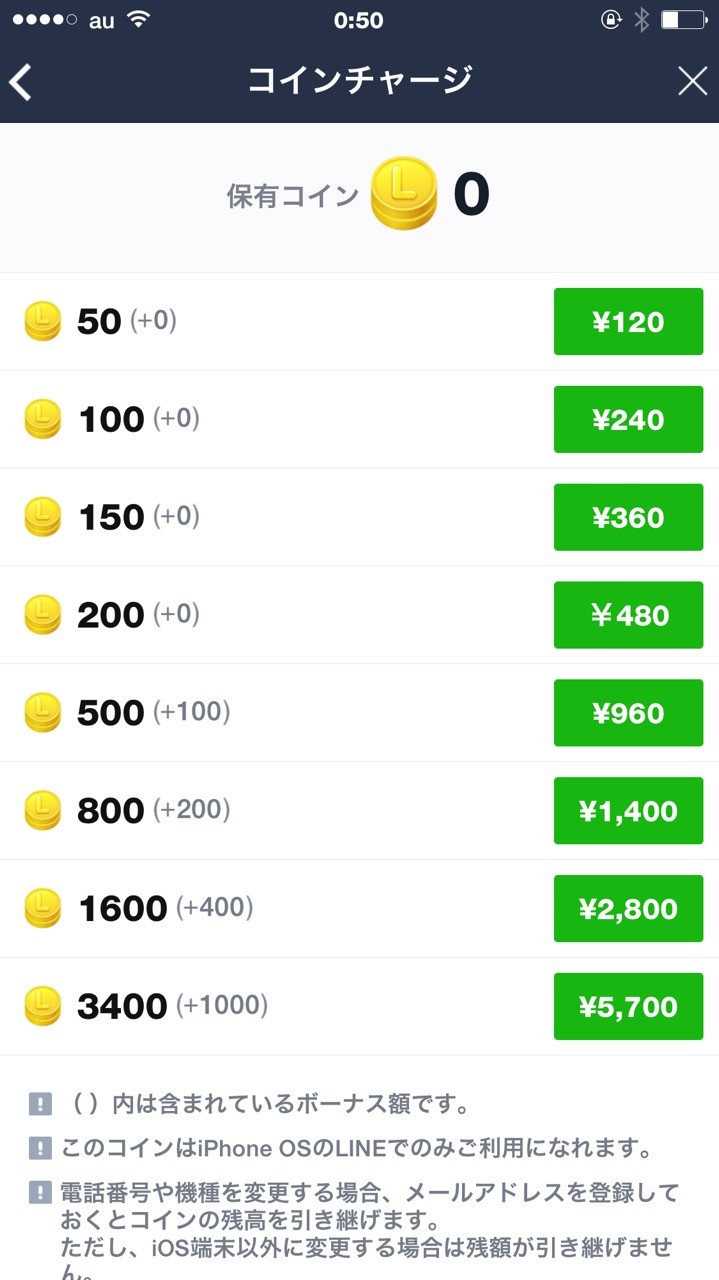
Task: Tap the battery indicator icon
Action: pyautogui.click(x=684, y=20)
